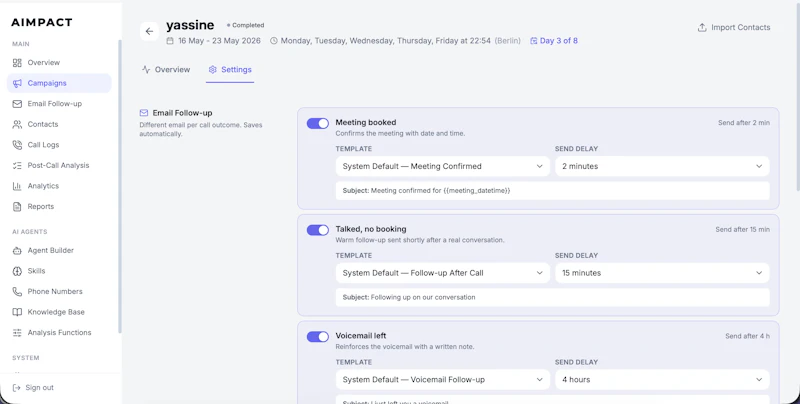This screenshot has width=800, height=404.
Task: Click the calendar icon next to date range
Action: pyautogui.click(x=170, y=41)
